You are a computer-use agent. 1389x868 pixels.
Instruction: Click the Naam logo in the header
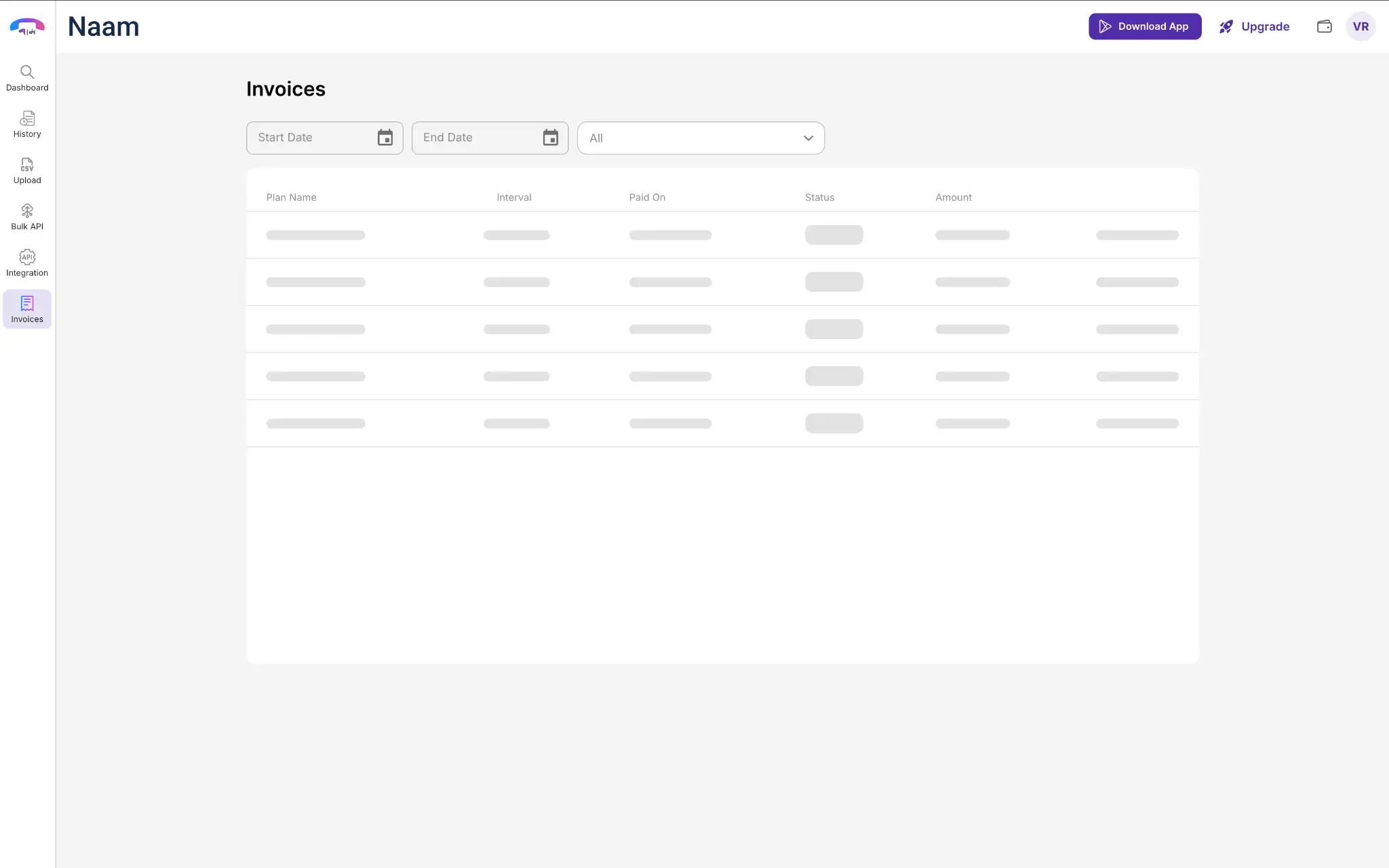tap(103, 26)
